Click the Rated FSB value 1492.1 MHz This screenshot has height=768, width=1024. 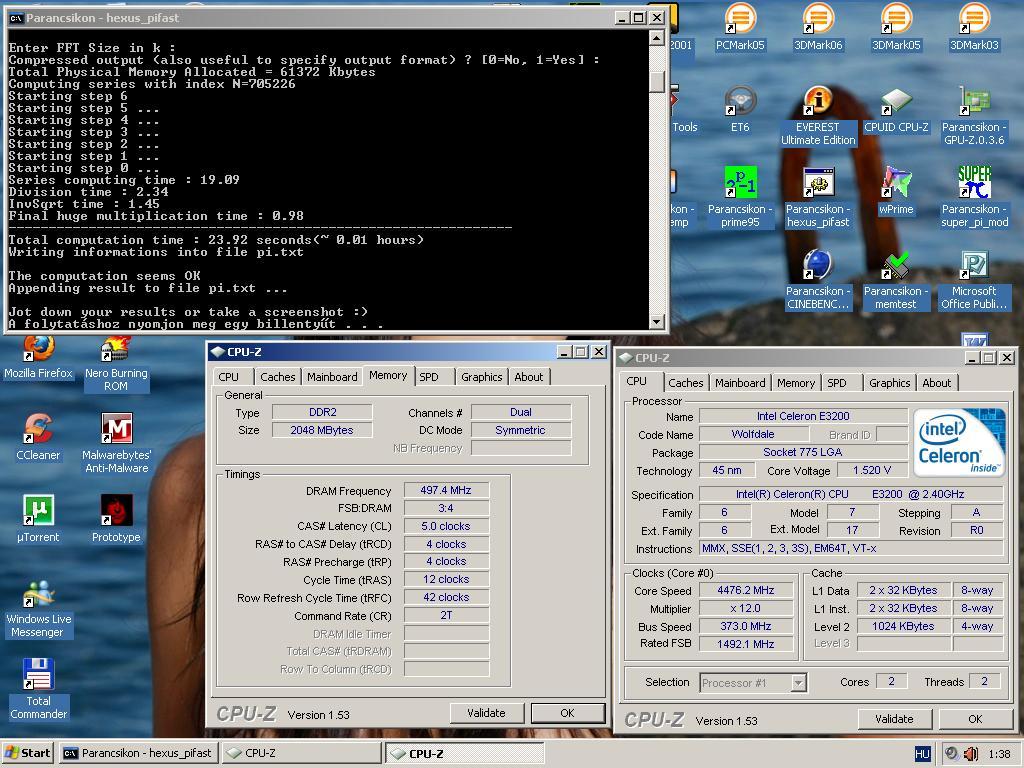coord(746,643)
